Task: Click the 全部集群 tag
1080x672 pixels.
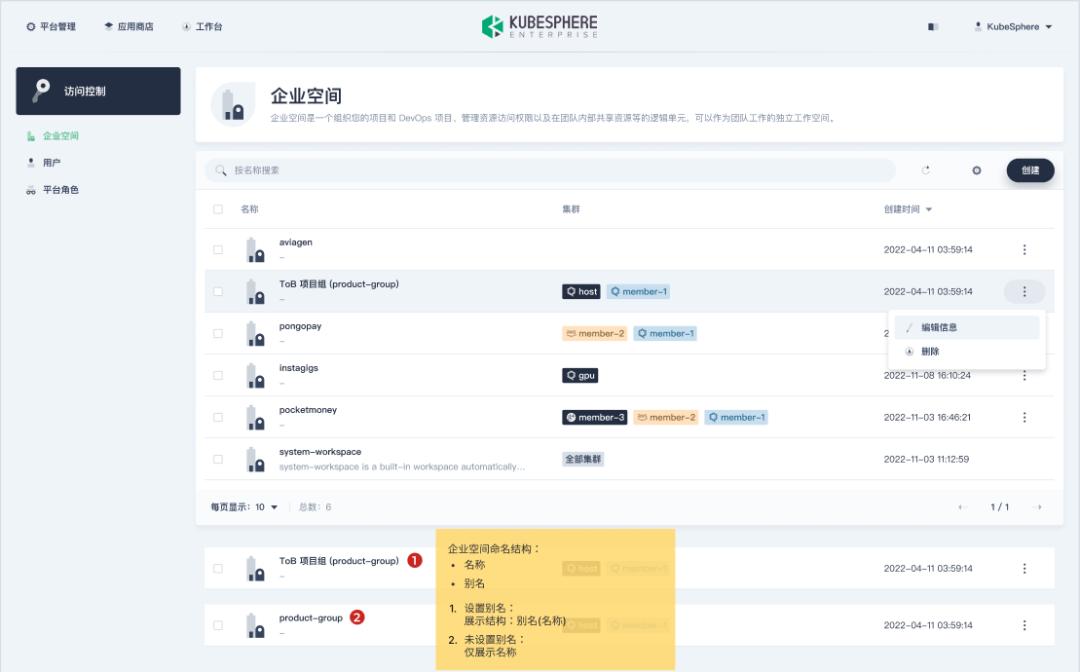Action: 583,459
